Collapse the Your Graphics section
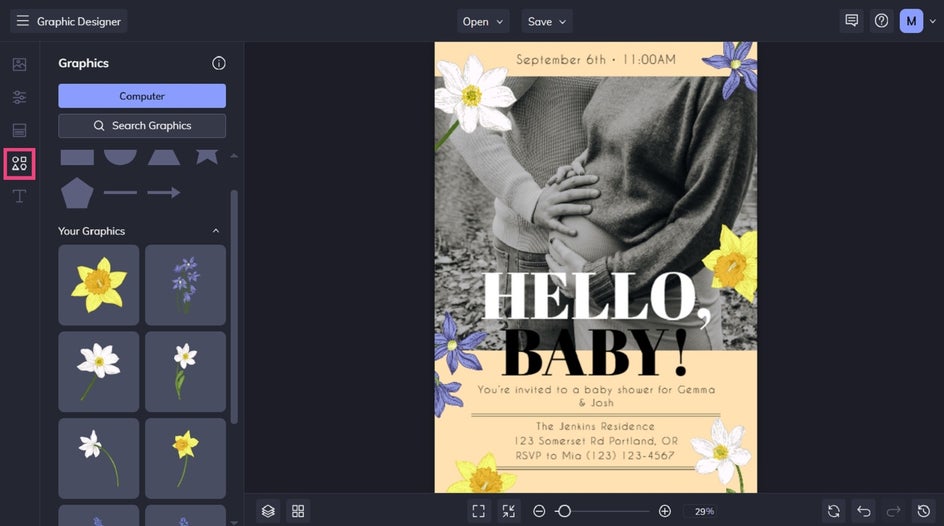This screenshot has width=944, height=526. point(216,231)
